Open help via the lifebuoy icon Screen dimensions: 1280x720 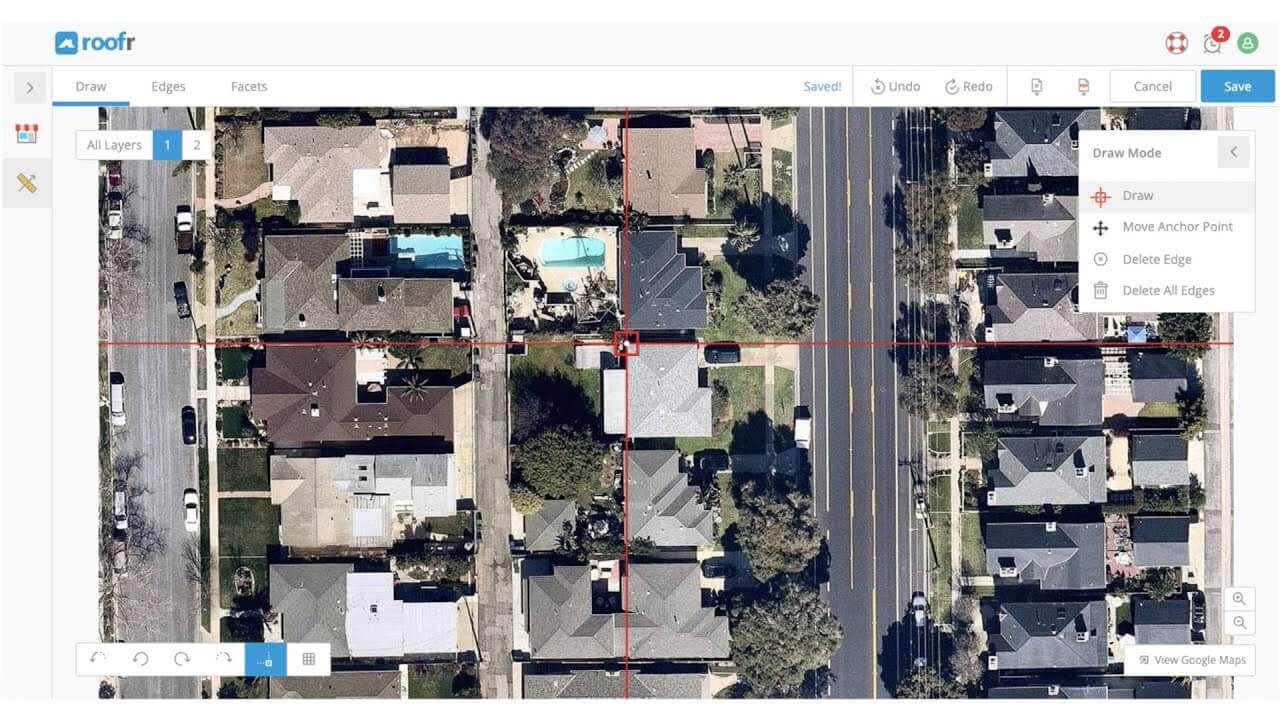[x=1176, y=43]
